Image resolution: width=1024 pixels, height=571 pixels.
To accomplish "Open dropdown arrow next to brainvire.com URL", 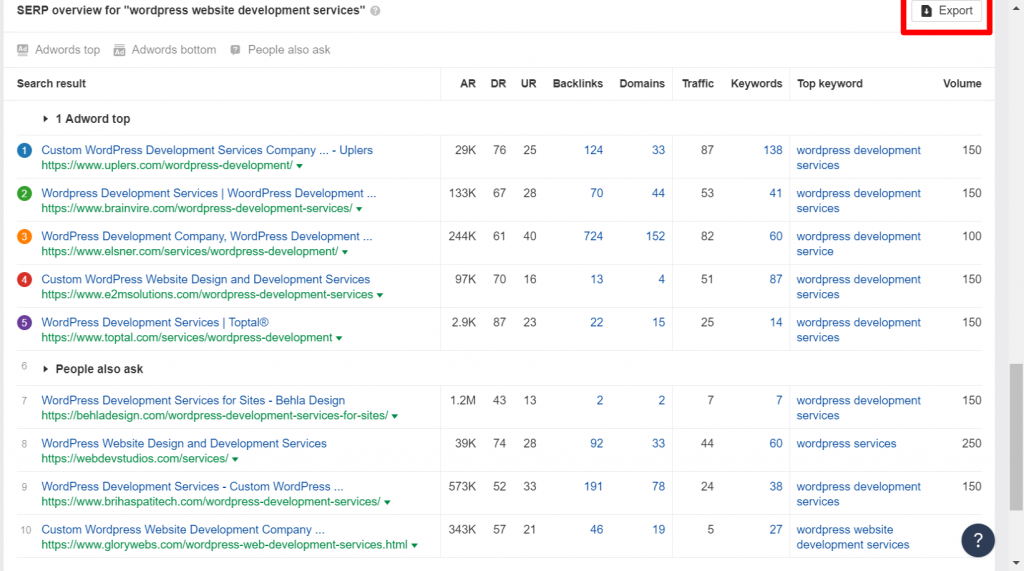I will click(359, 210).
